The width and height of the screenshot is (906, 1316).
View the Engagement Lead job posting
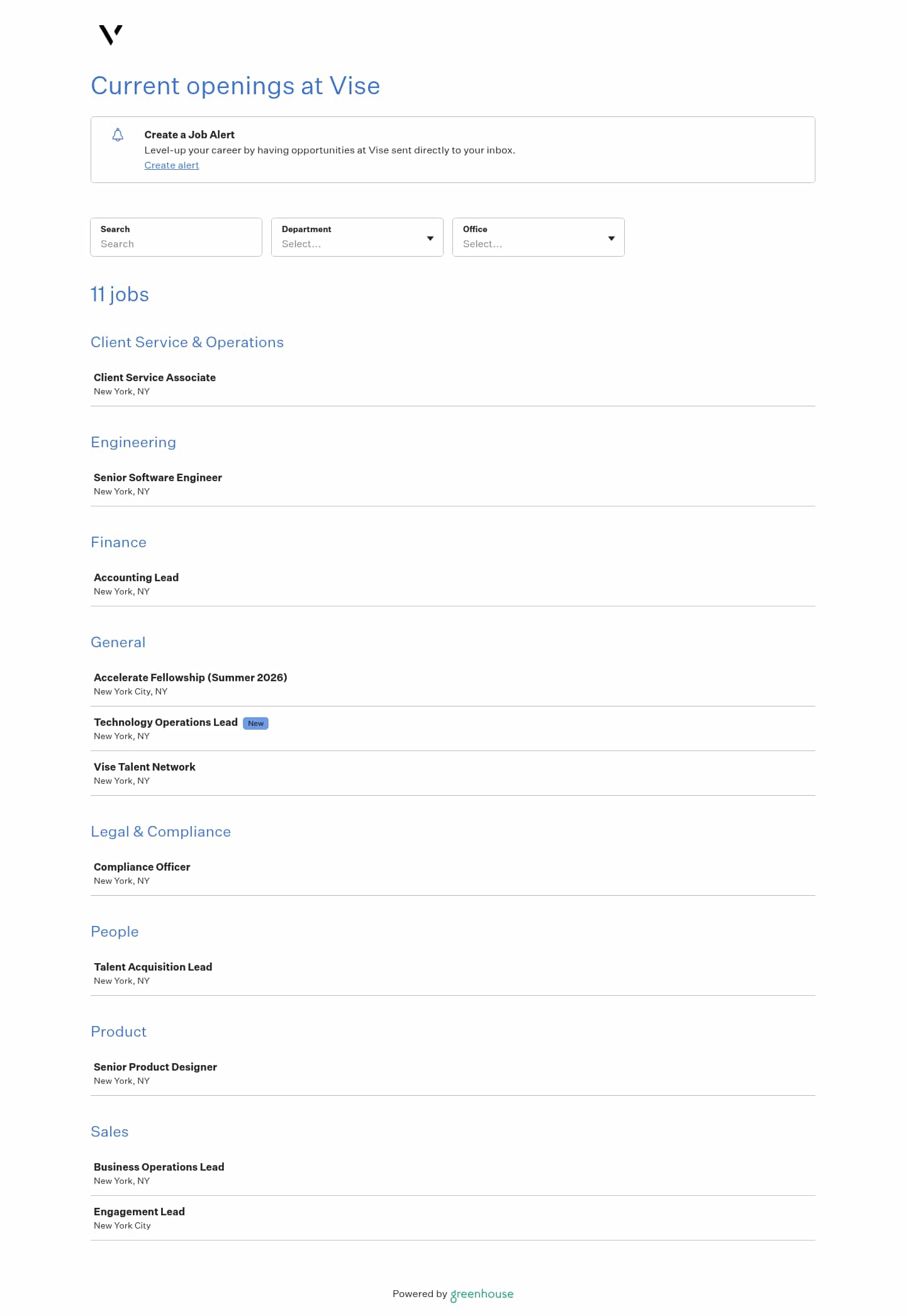[x=139, y=1212]
